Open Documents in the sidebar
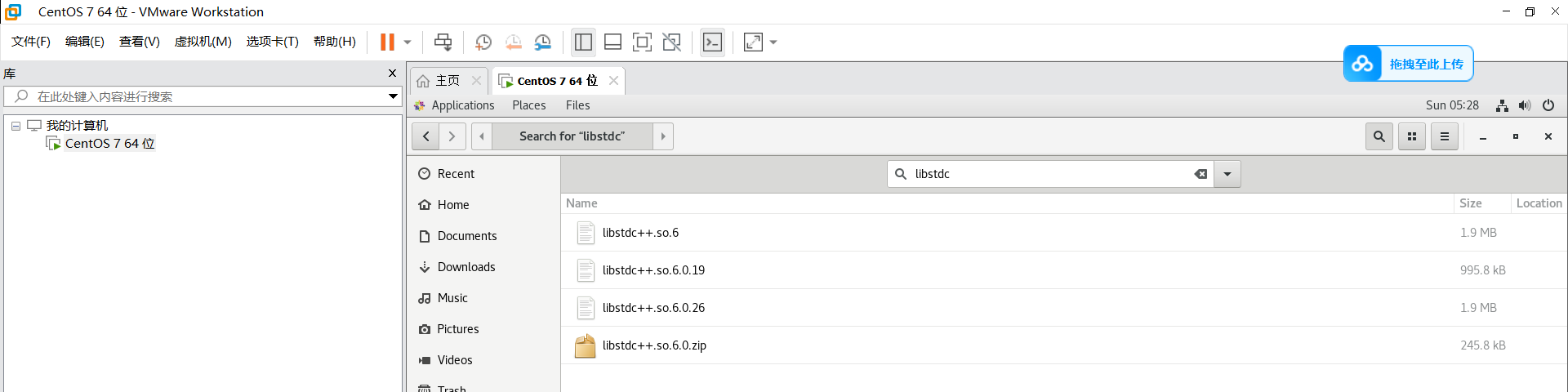This screenshot has height=392, width=1568. 483,236
